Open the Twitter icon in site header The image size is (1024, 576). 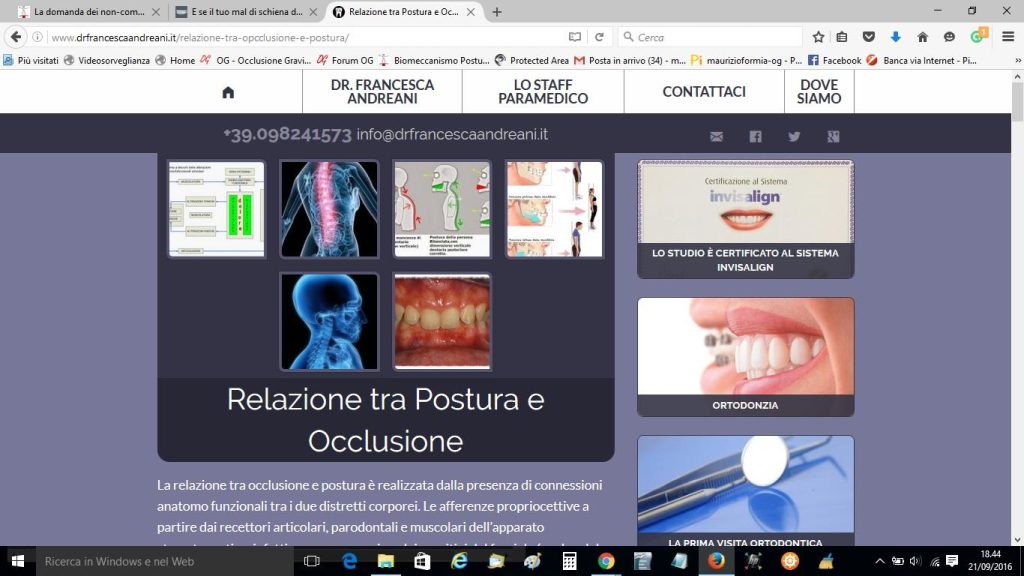pos(794,137)
